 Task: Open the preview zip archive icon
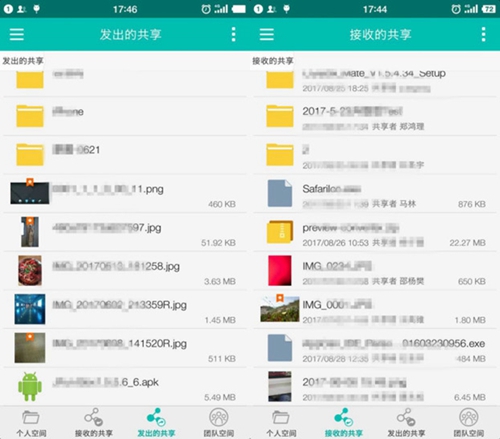point(280,232)
